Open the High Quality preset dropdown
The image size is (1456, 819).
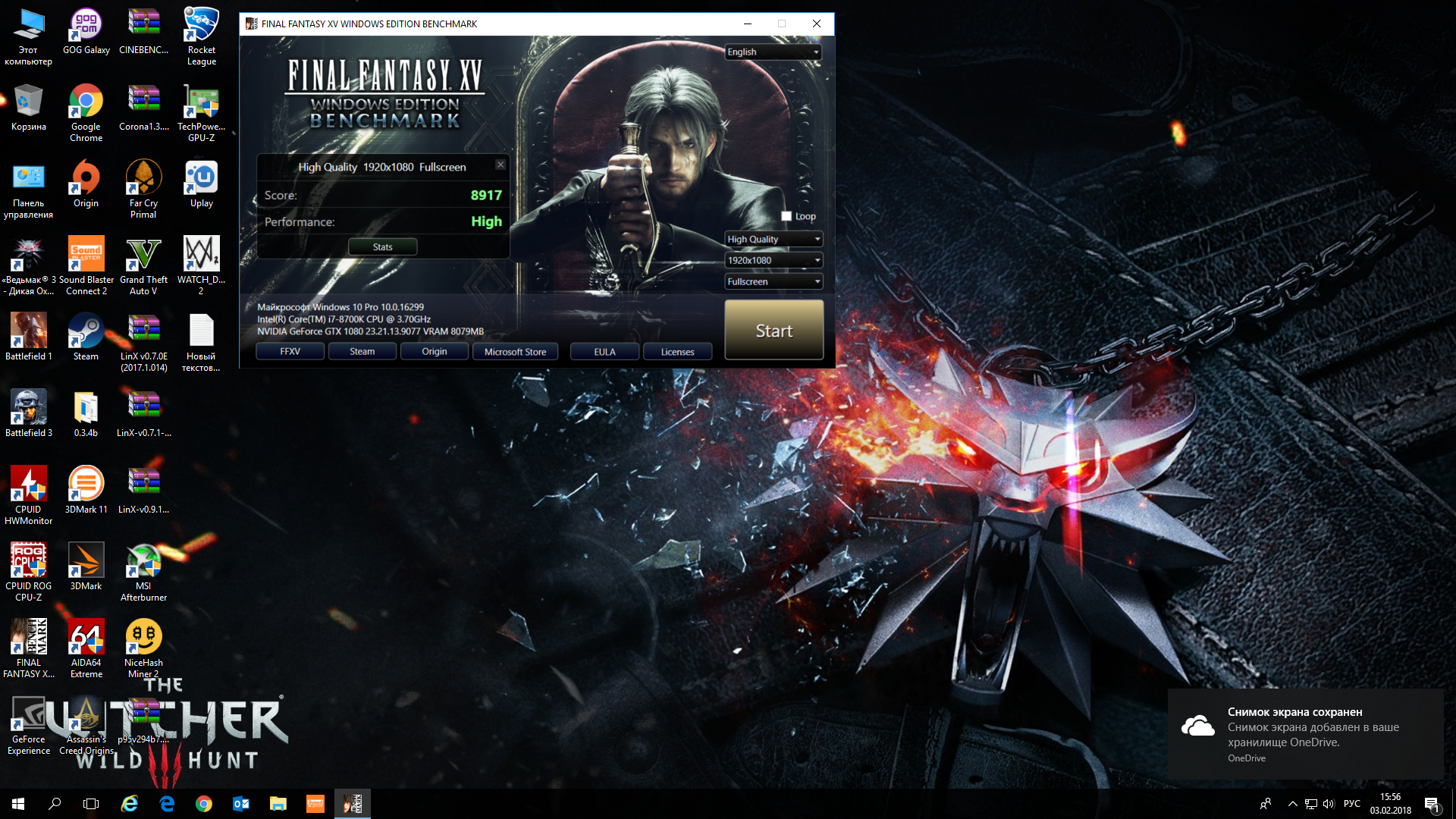(x=773, y=239)
